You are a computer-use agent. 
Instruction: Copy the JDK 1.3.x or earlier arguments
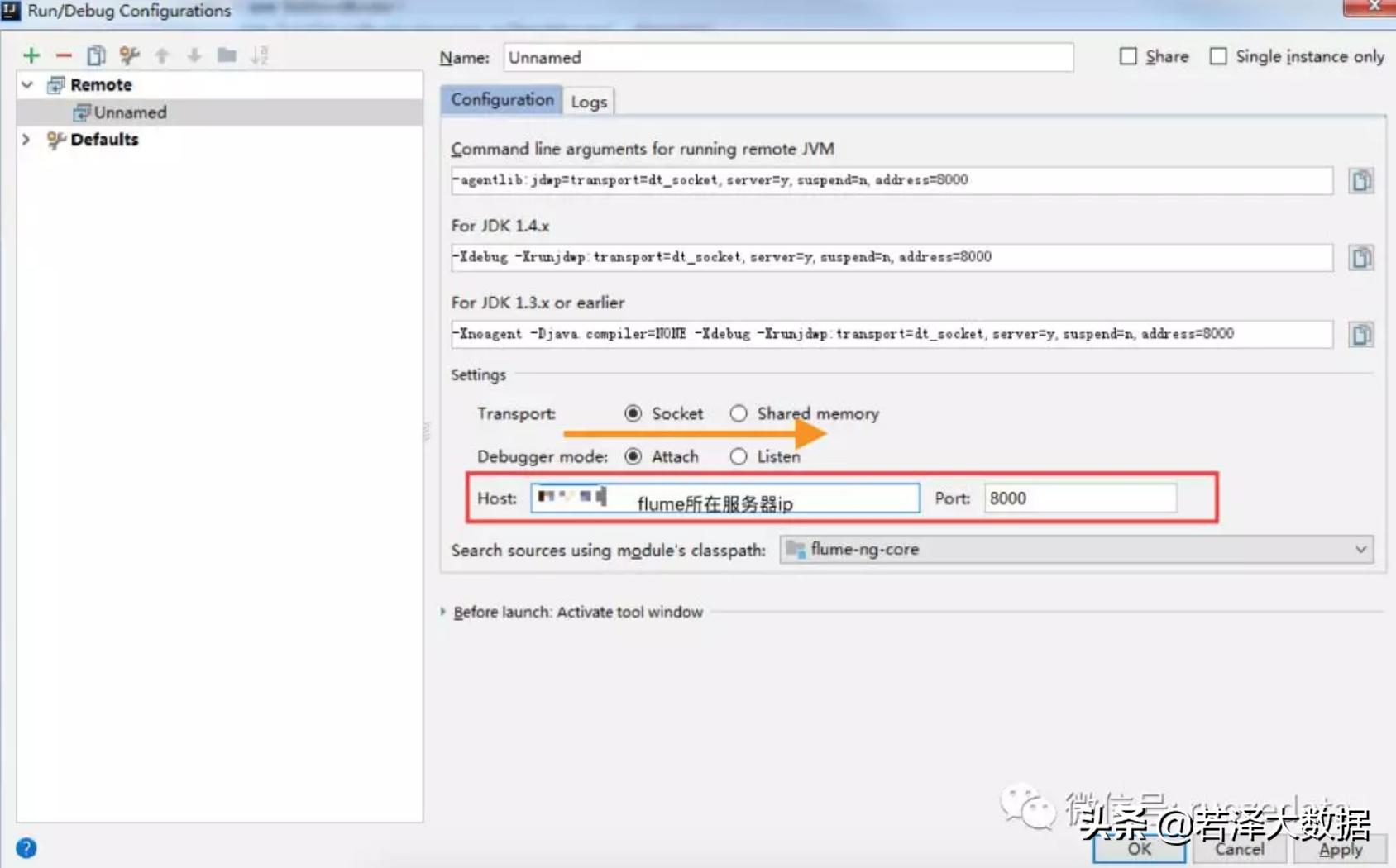(x=1360, y=334)
